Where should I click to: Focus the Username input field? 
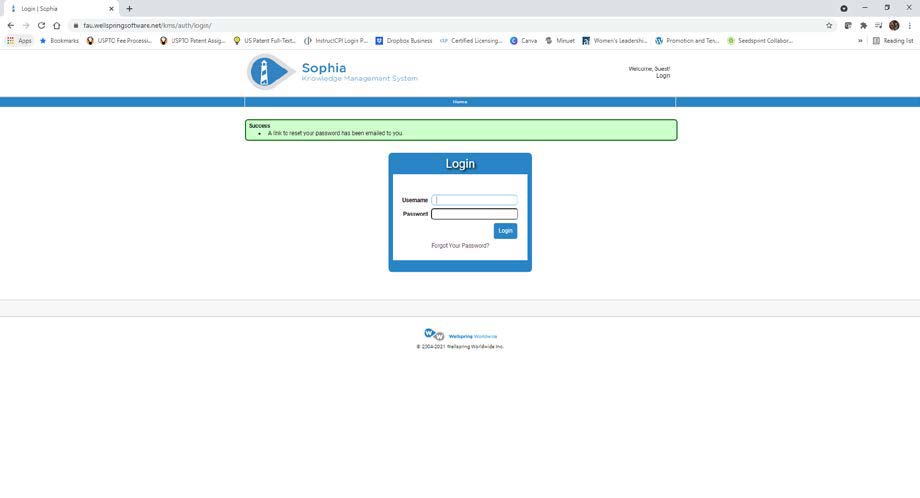click(x=474, y=200)
